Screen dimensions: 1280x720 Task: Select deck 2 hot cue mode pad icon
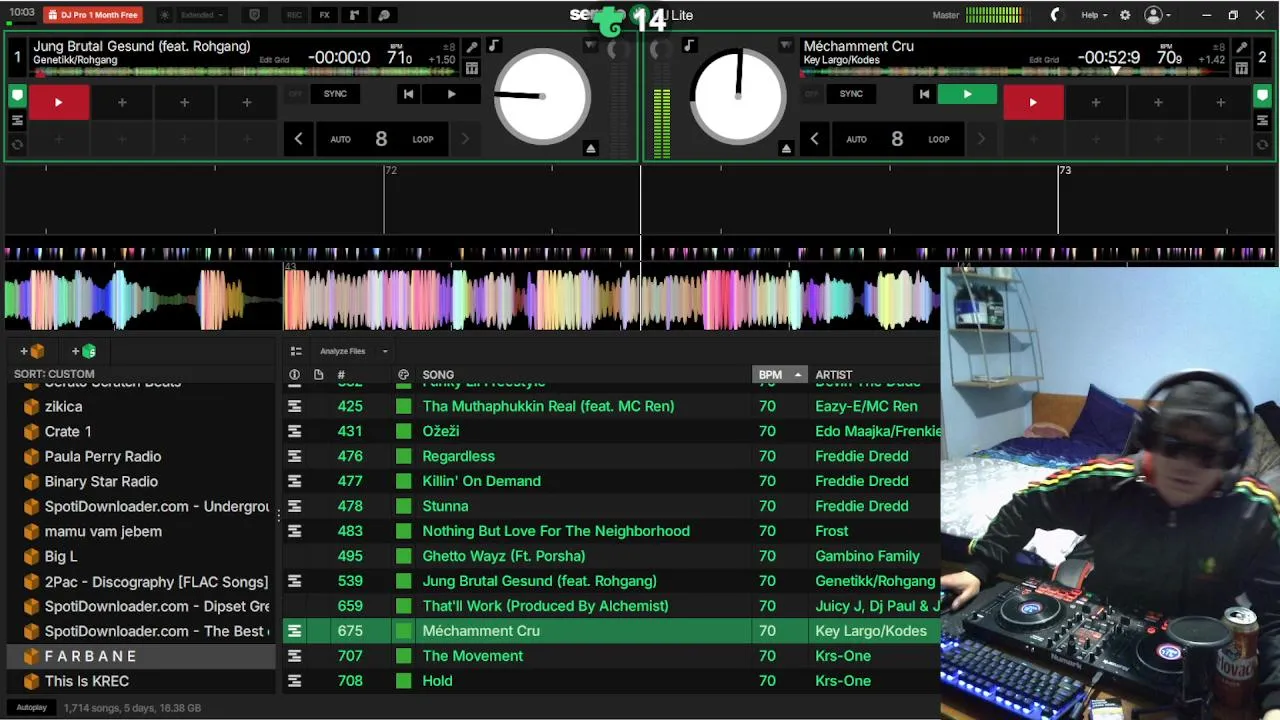[1263, 96]
